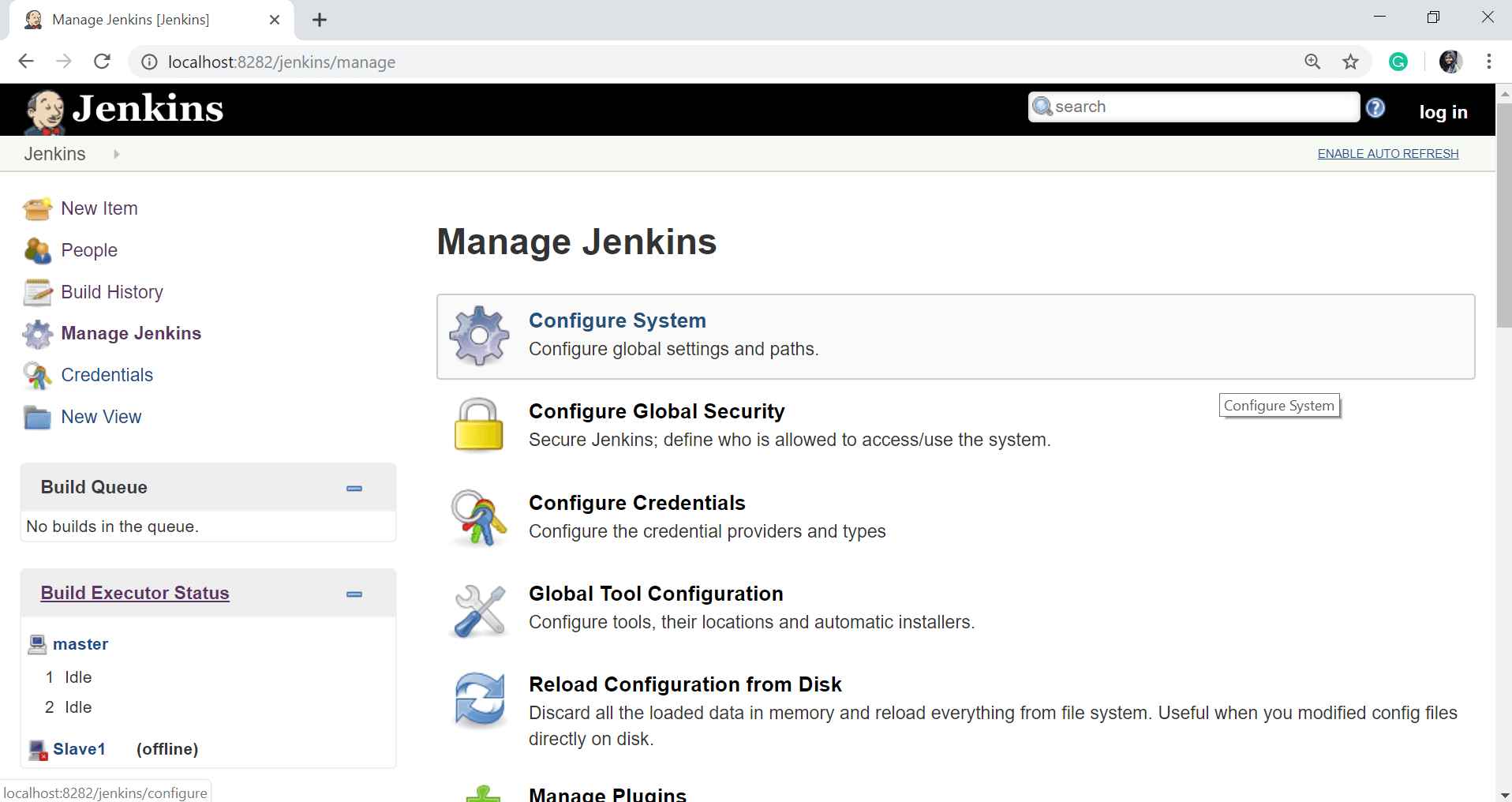Click the New Item package icon
Screen dimensions: 1512x802
[x=37, y=208]
